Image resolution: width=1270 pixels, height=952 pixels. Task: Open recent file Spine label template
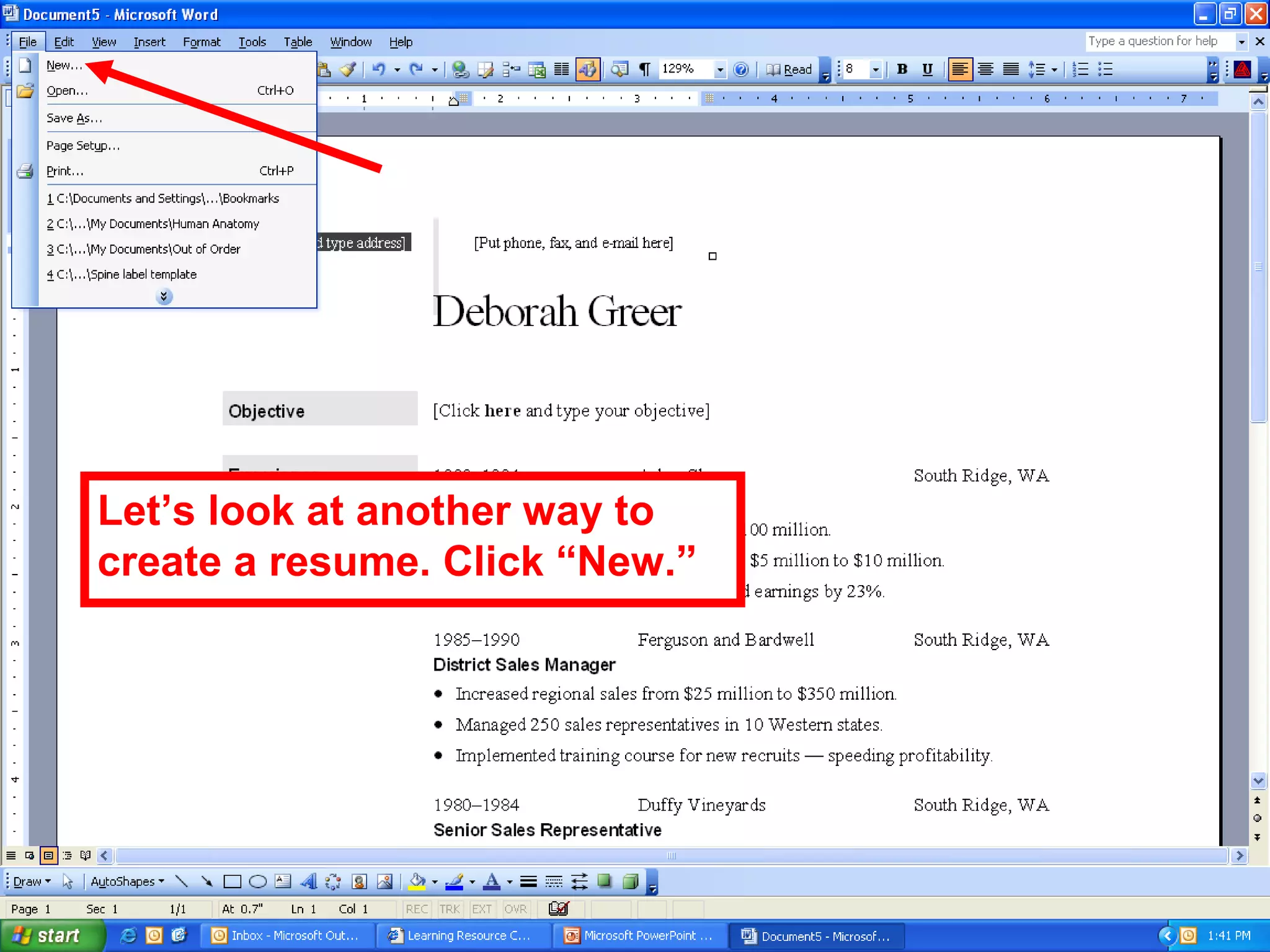[x=165, y=275]
